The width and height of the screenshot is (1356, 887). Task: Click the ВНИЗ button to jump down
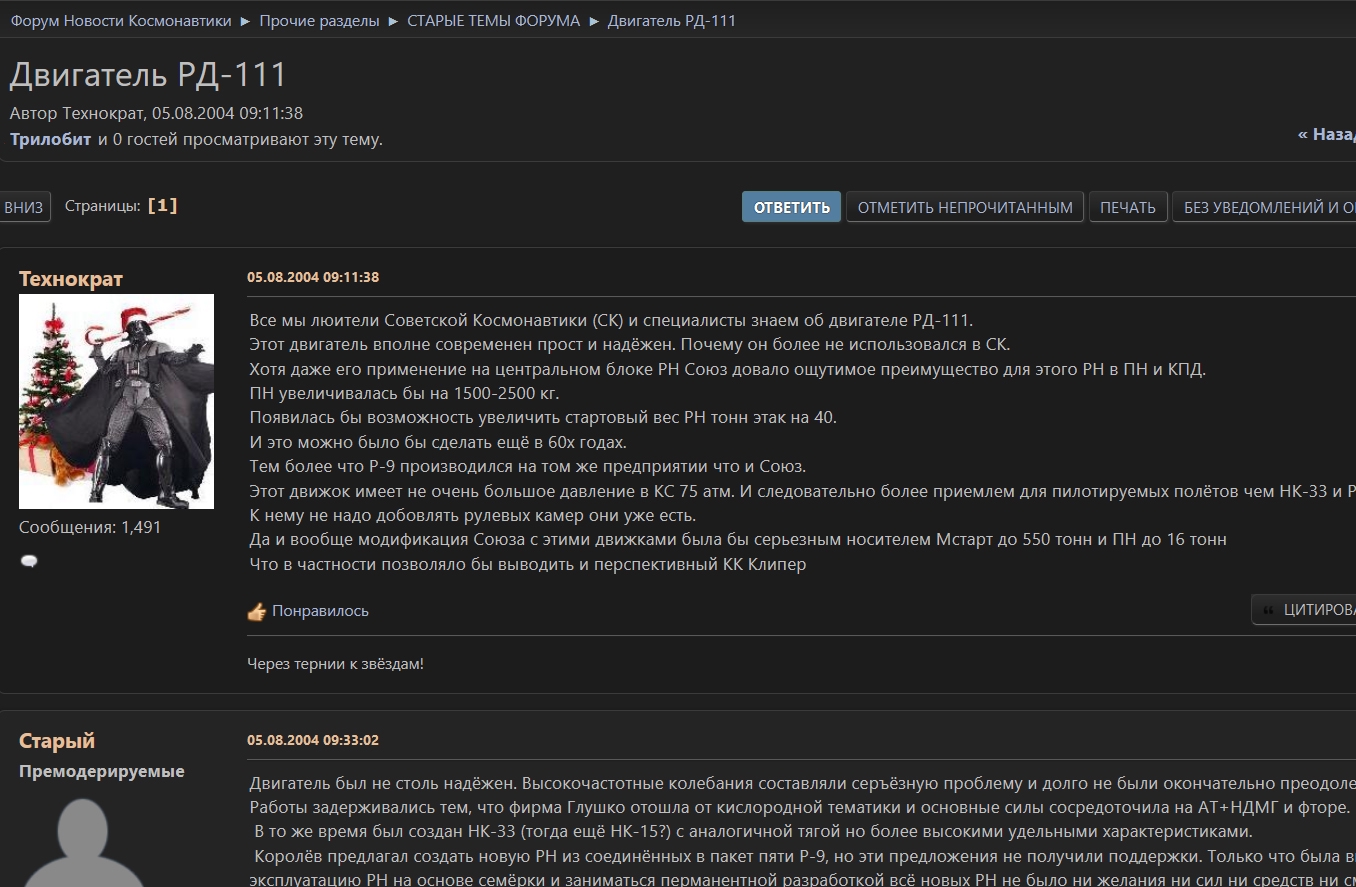24,207
